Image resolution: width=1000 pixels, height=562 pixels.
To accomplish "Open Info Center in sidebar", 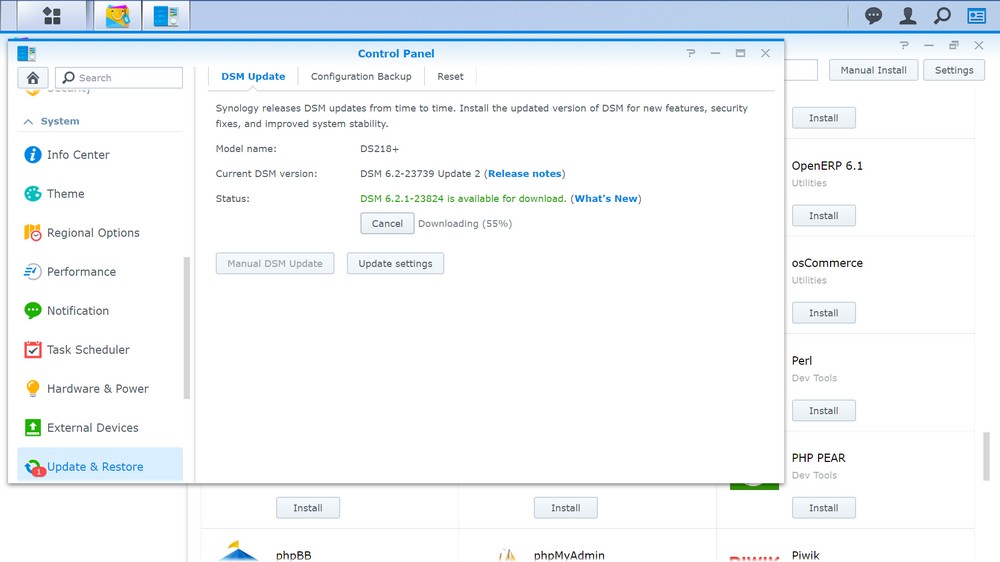I will tap(78, 154).
